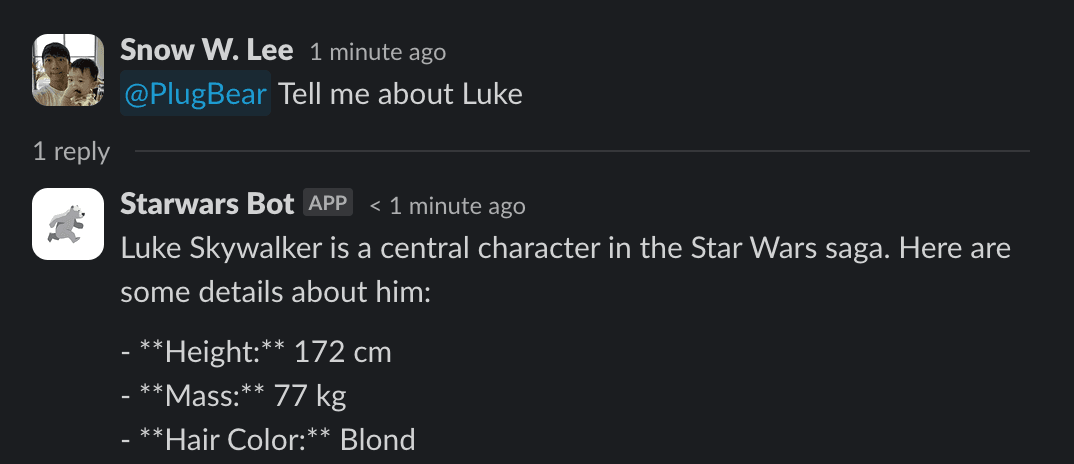Click the Starwars Bot bear avatar icon
1074x464 pixels.
(x=68, y=224)
